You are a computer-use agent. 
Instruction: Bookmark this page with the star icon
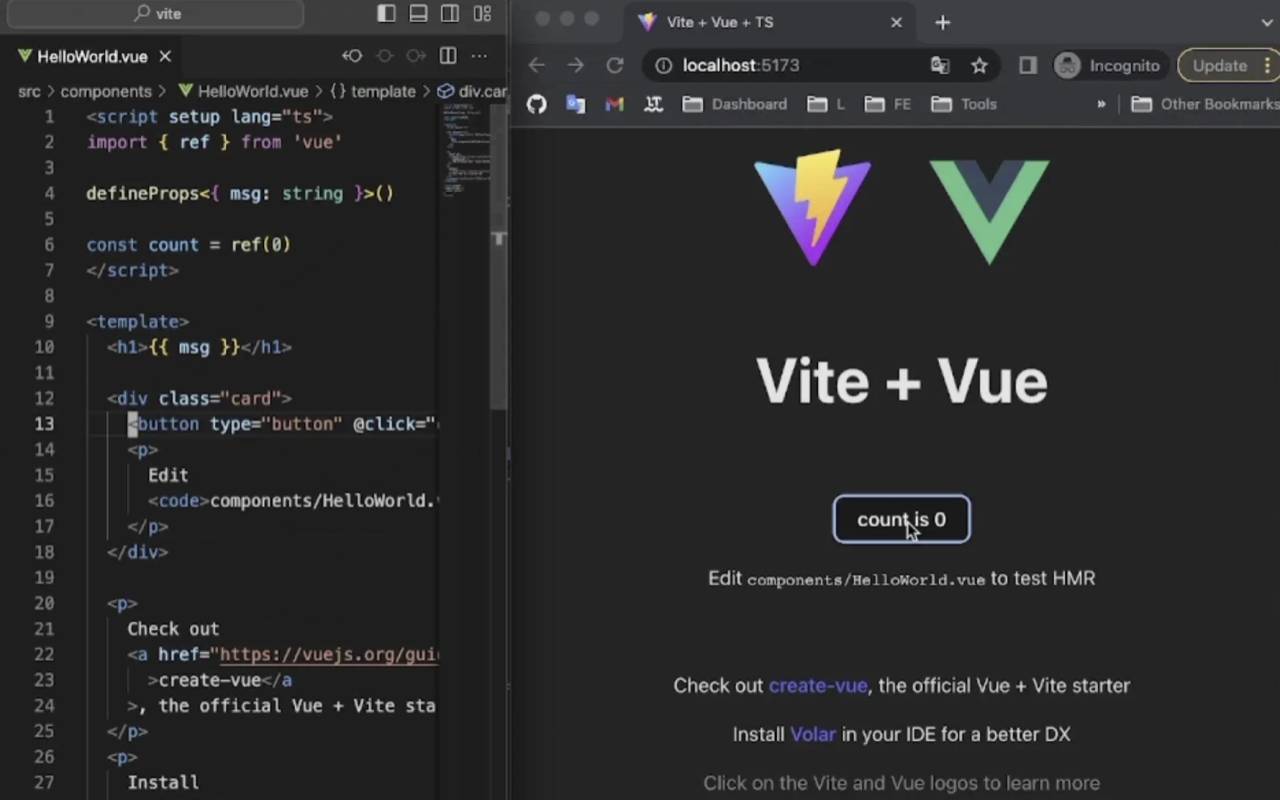[x=979, y=66]
